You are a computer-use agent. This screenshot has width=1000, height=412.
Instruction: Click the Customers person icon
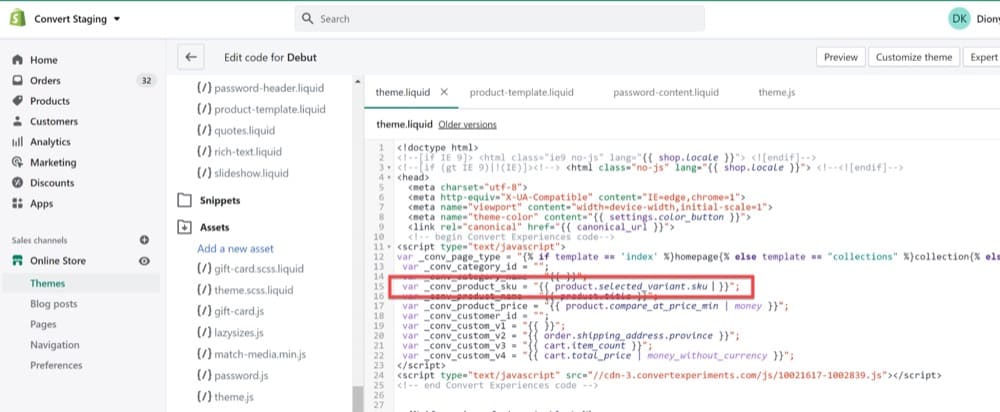17,121
